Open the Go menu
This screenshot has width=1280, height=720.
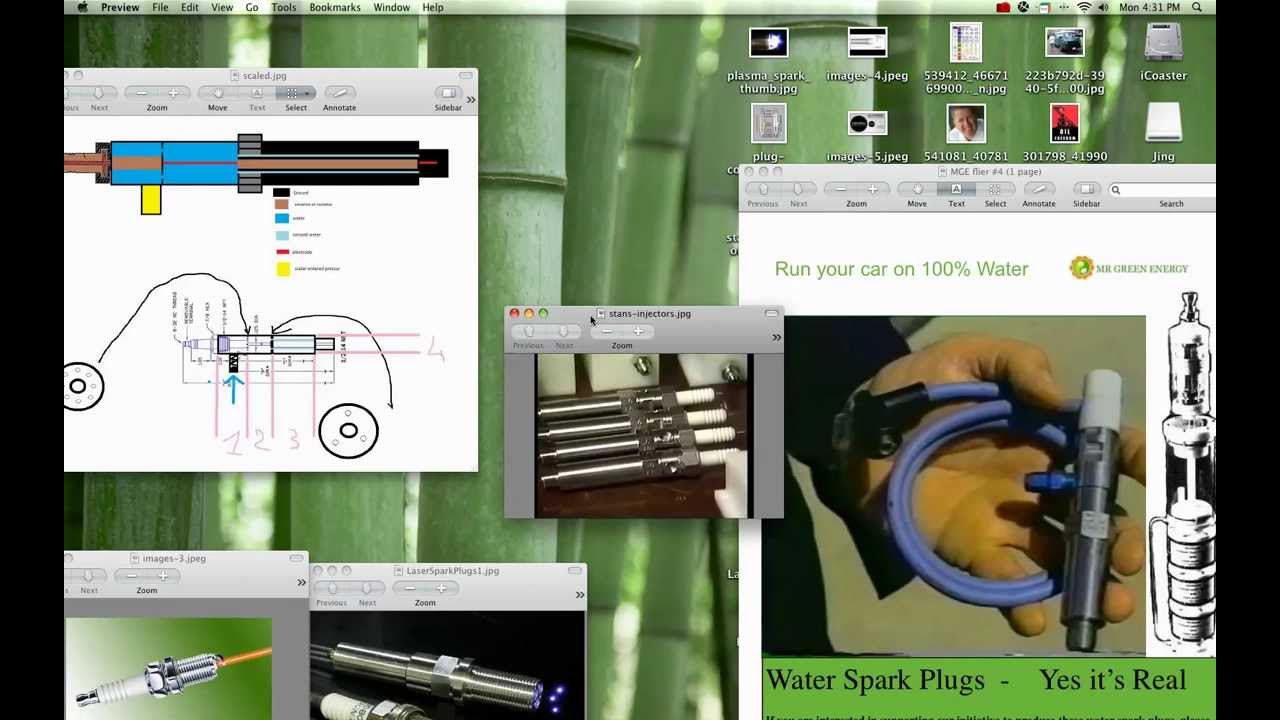[252, 8]
